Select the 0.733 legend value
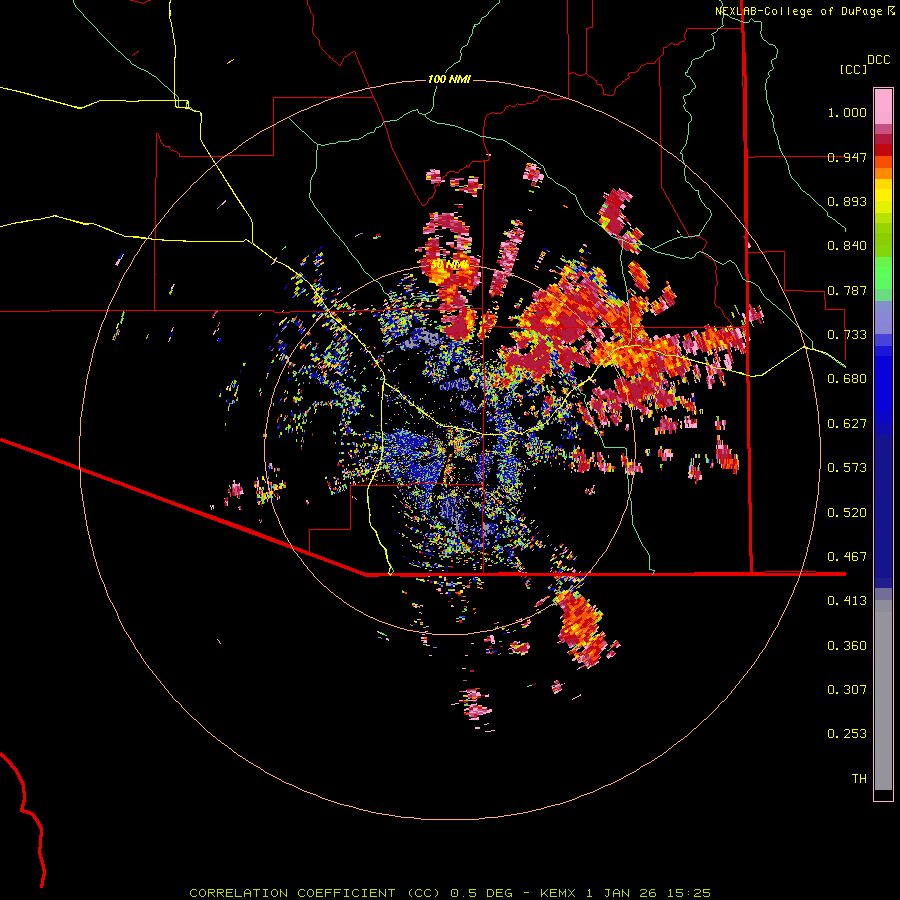900x900 pixels. point(847,335)
